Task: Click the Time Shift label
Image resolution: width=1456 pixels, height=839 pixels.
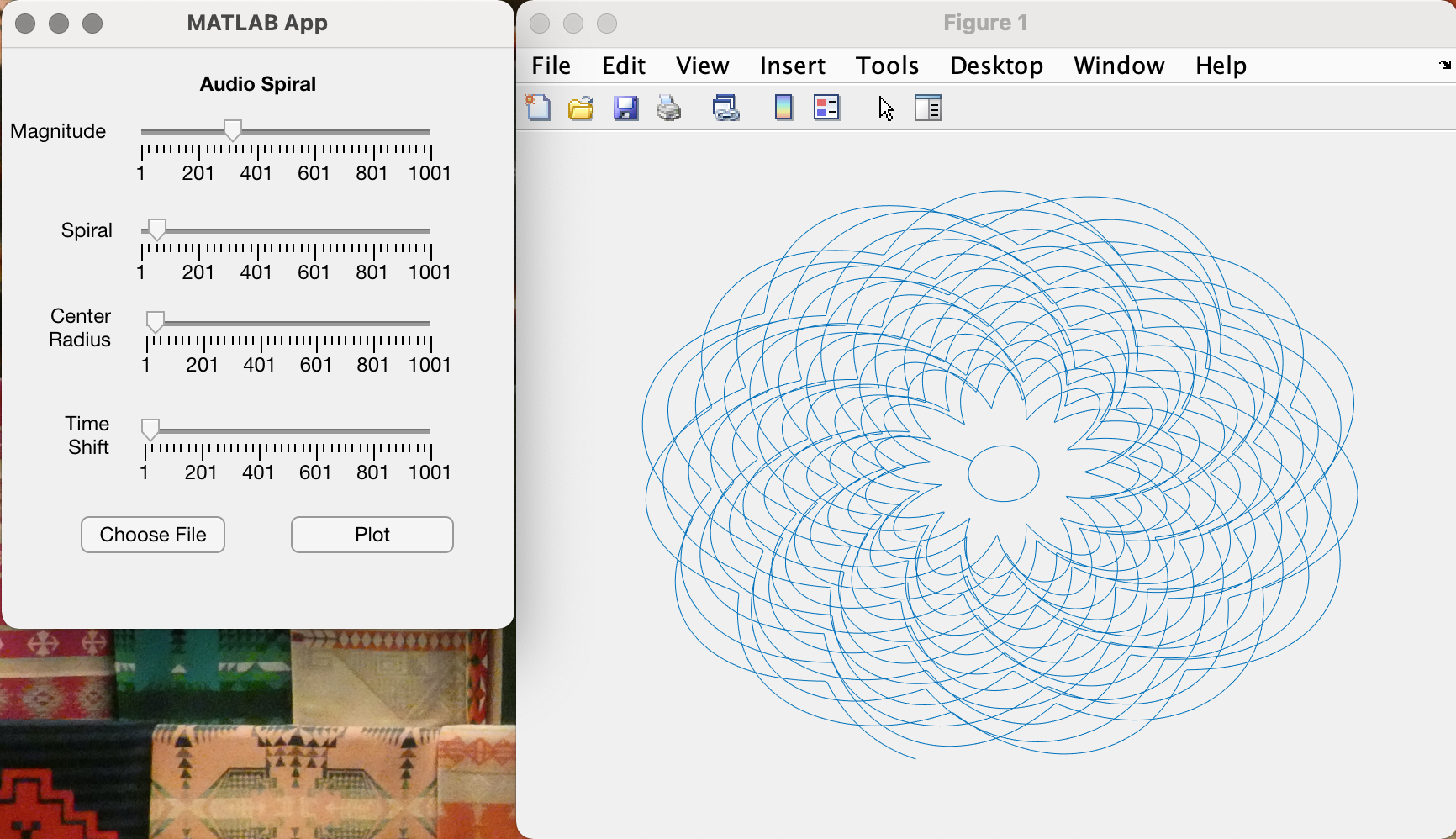Action: pos(88,435)
